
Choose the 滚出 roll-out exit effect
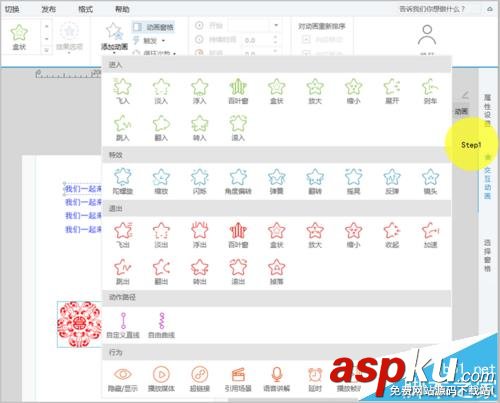click(238, 272)
